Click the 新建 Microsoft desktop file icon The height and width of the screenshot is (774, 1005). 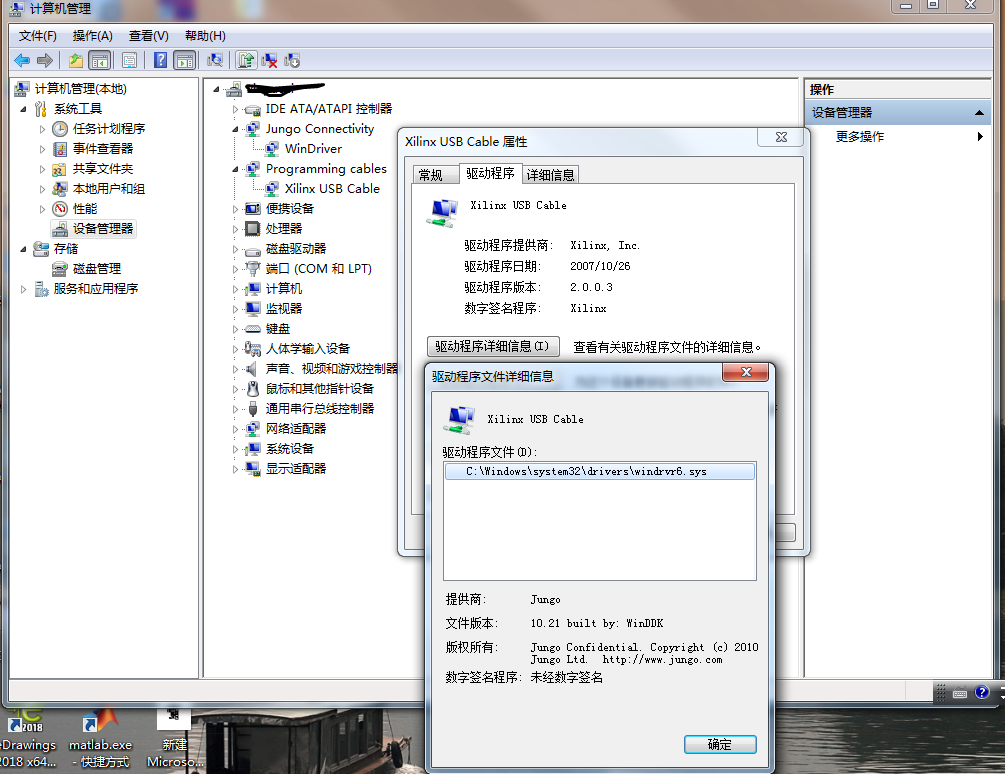[x=174, y=739]
